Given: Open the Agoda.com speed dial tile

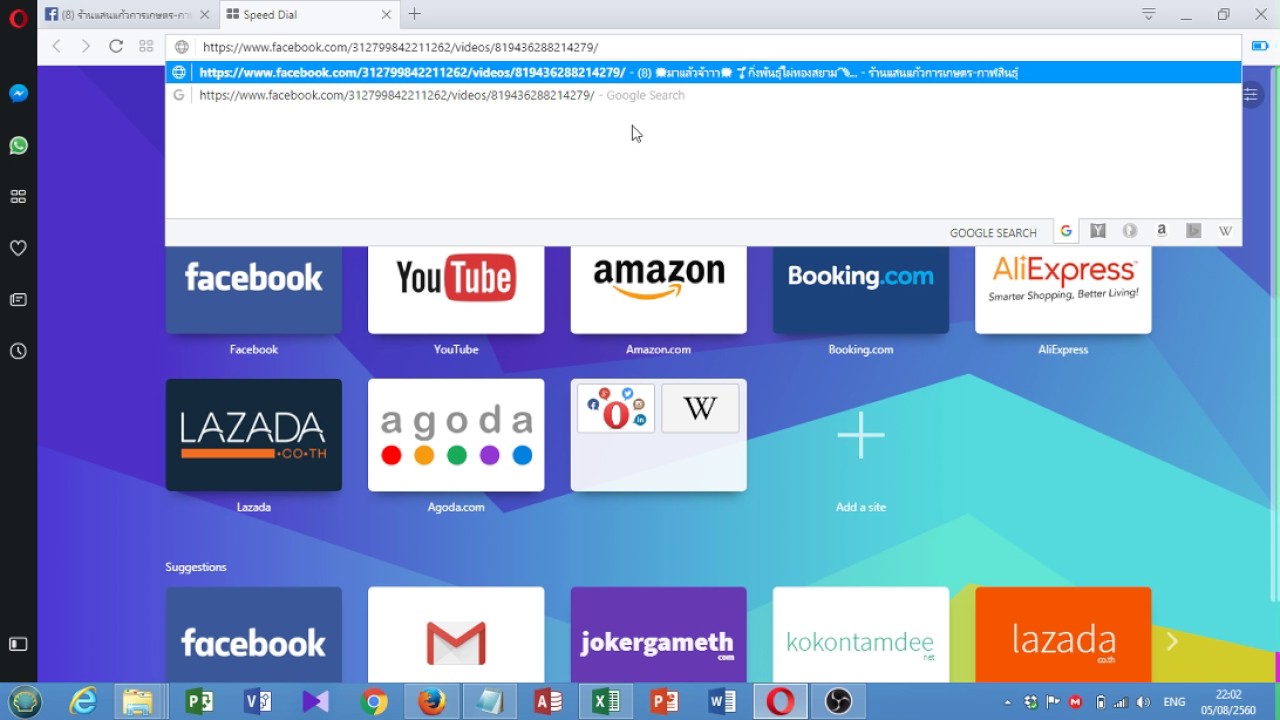Looking at the screenshot, I should [456, 435].
